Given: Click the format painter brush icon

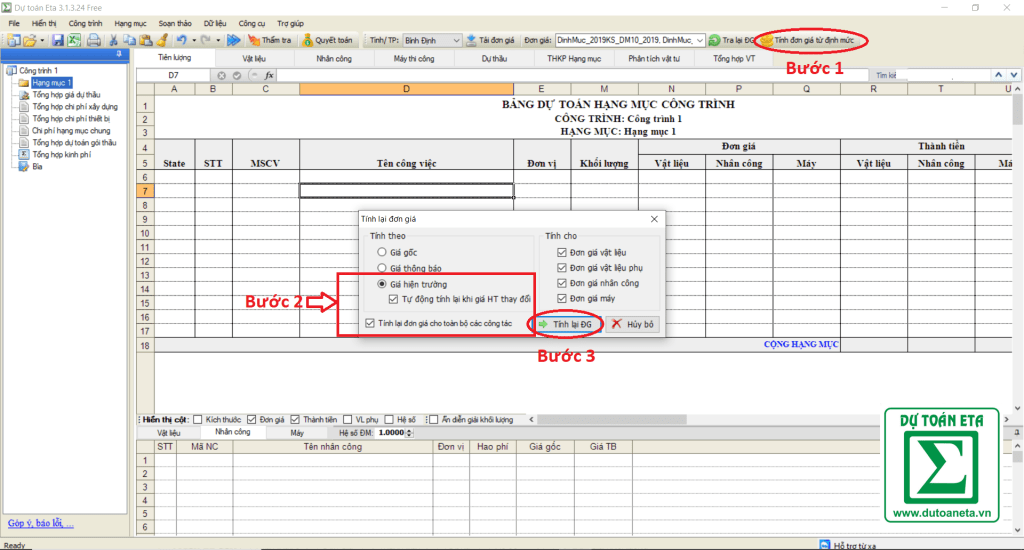Looking at the screenshot, I should [162, 40].
